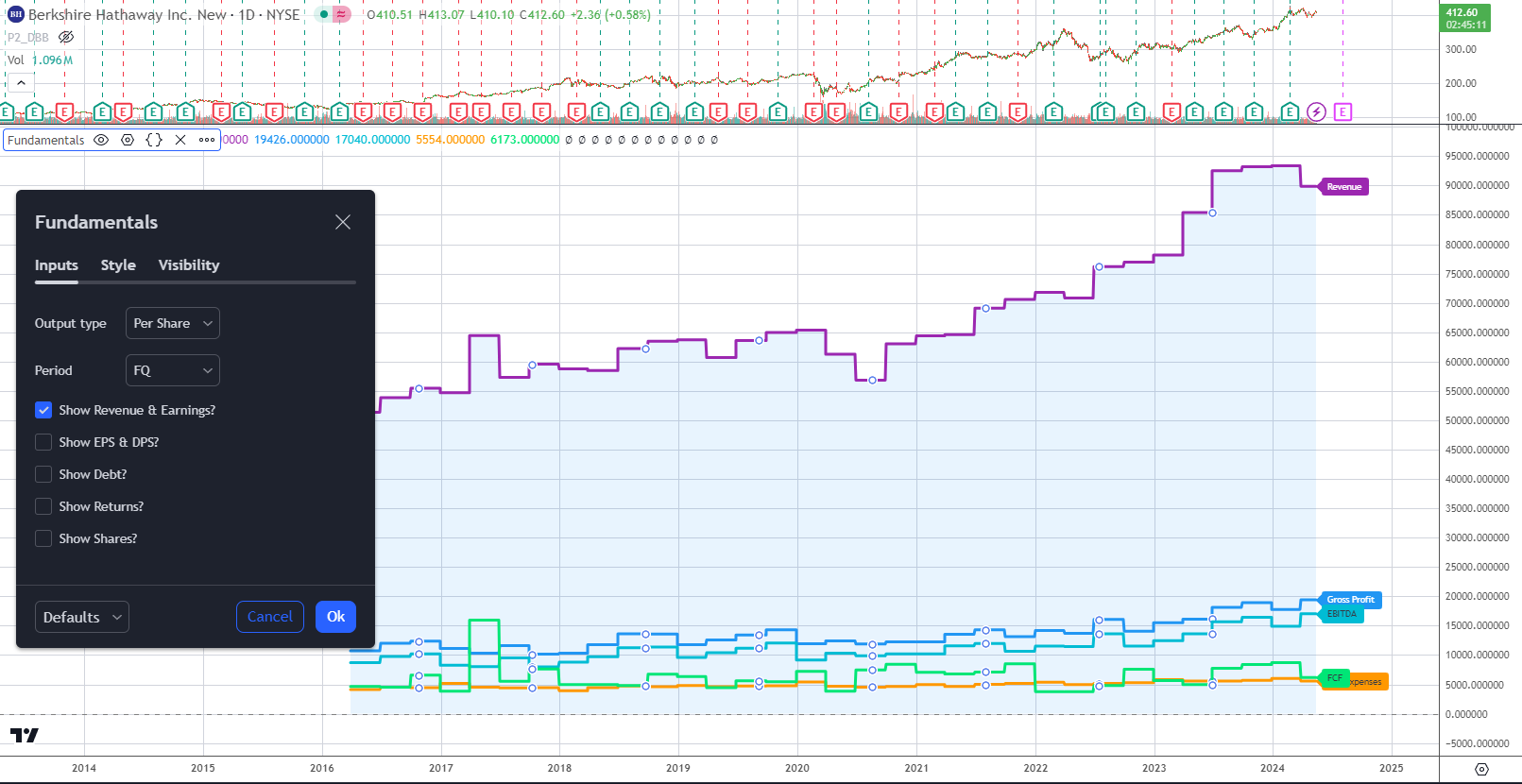Enable Show EPS & DPS checkbox
The height and width of the screenshot is (784, 1522).
[x=43, y=442]
